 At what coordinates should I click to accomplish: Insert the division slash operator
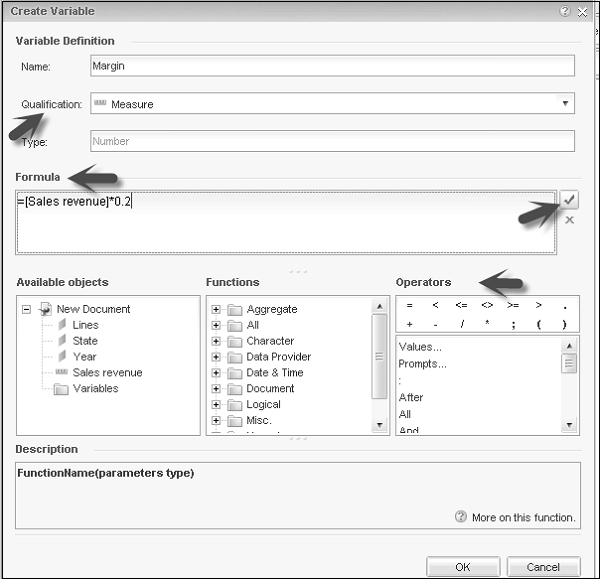[462, 325]
